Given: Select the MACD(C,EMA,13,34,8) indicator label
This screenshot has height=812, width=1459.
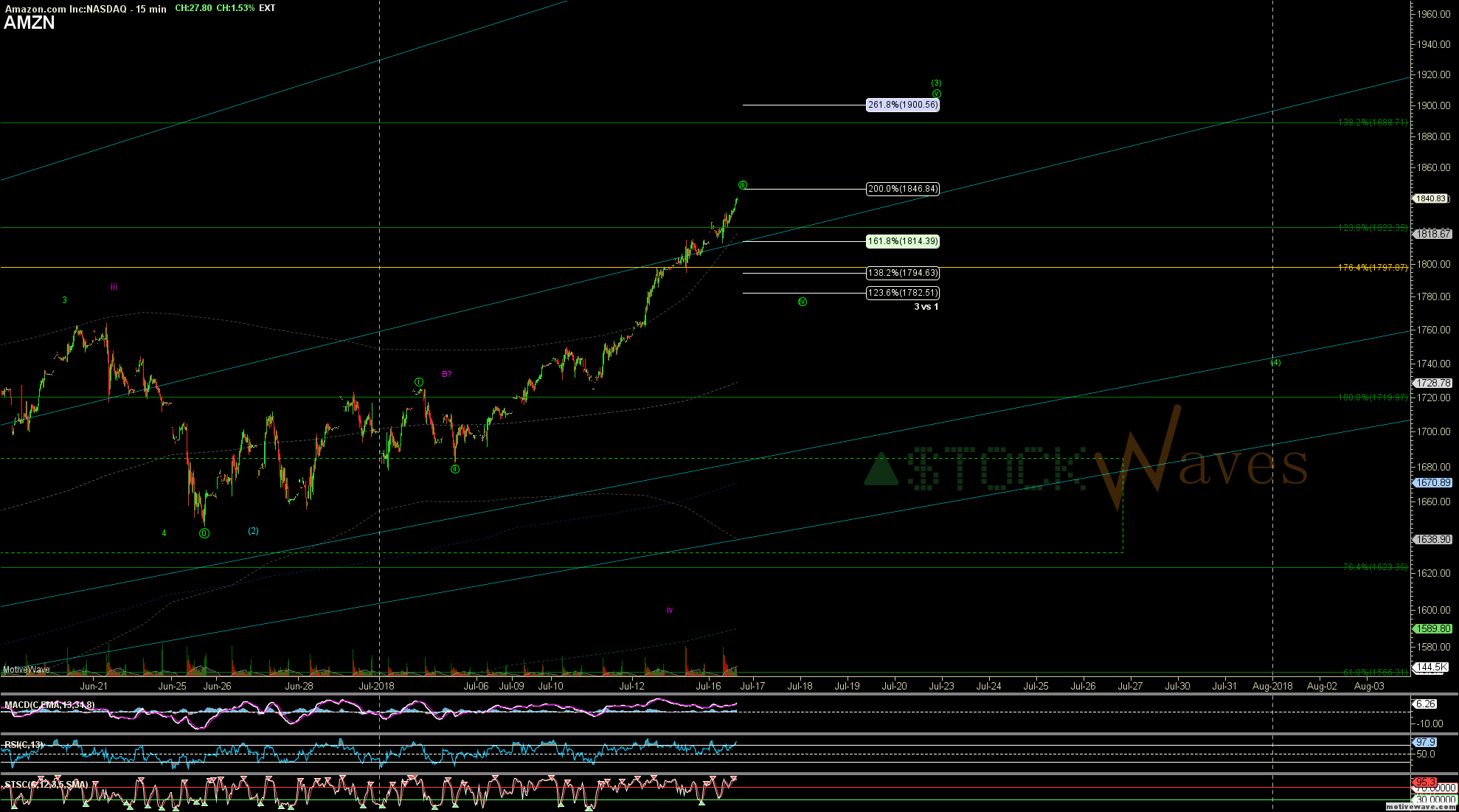Looking at the screenshot, I should click(49, 705).
